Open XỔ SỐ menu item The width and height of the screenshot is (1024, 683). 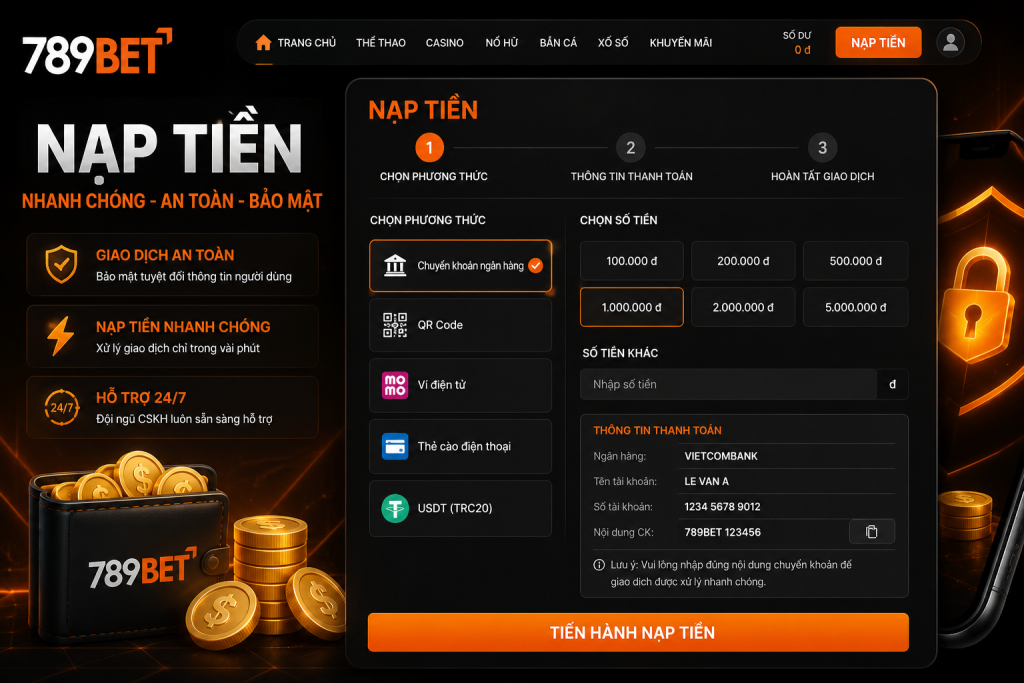613,43
